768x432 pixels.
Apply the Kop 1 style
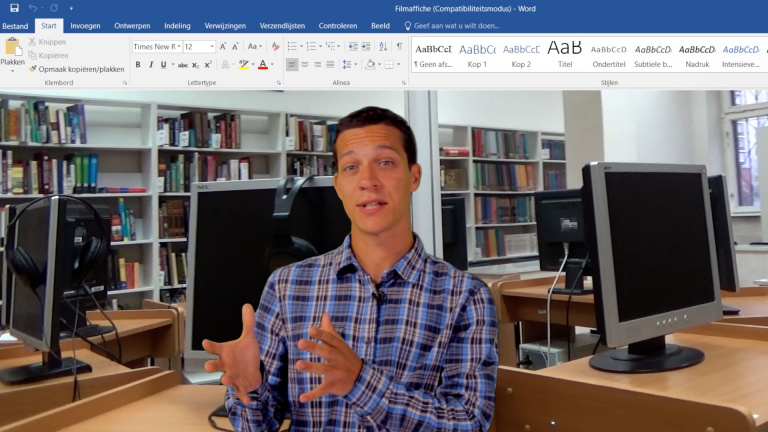tap(477, 54)
